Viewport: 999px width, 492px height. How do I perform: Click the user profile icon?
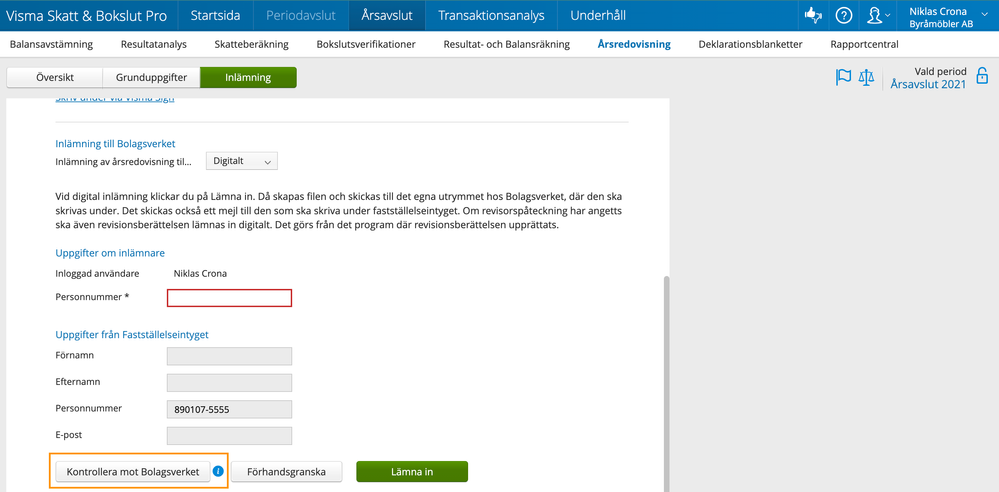click(x=875, y=15)
